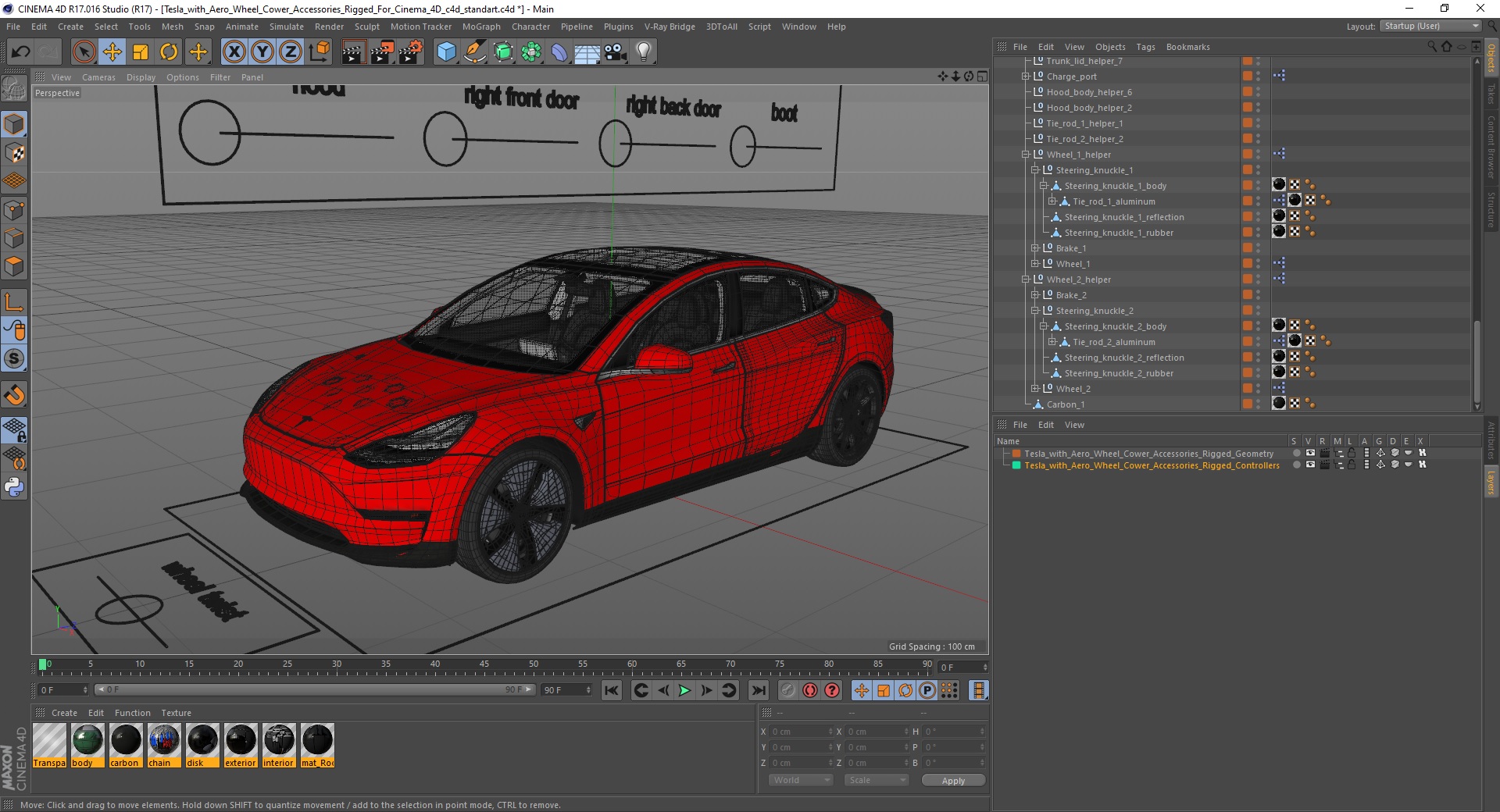Collapse Wheel_2_helper node
1500x812 pixels.
(1026, 280)
